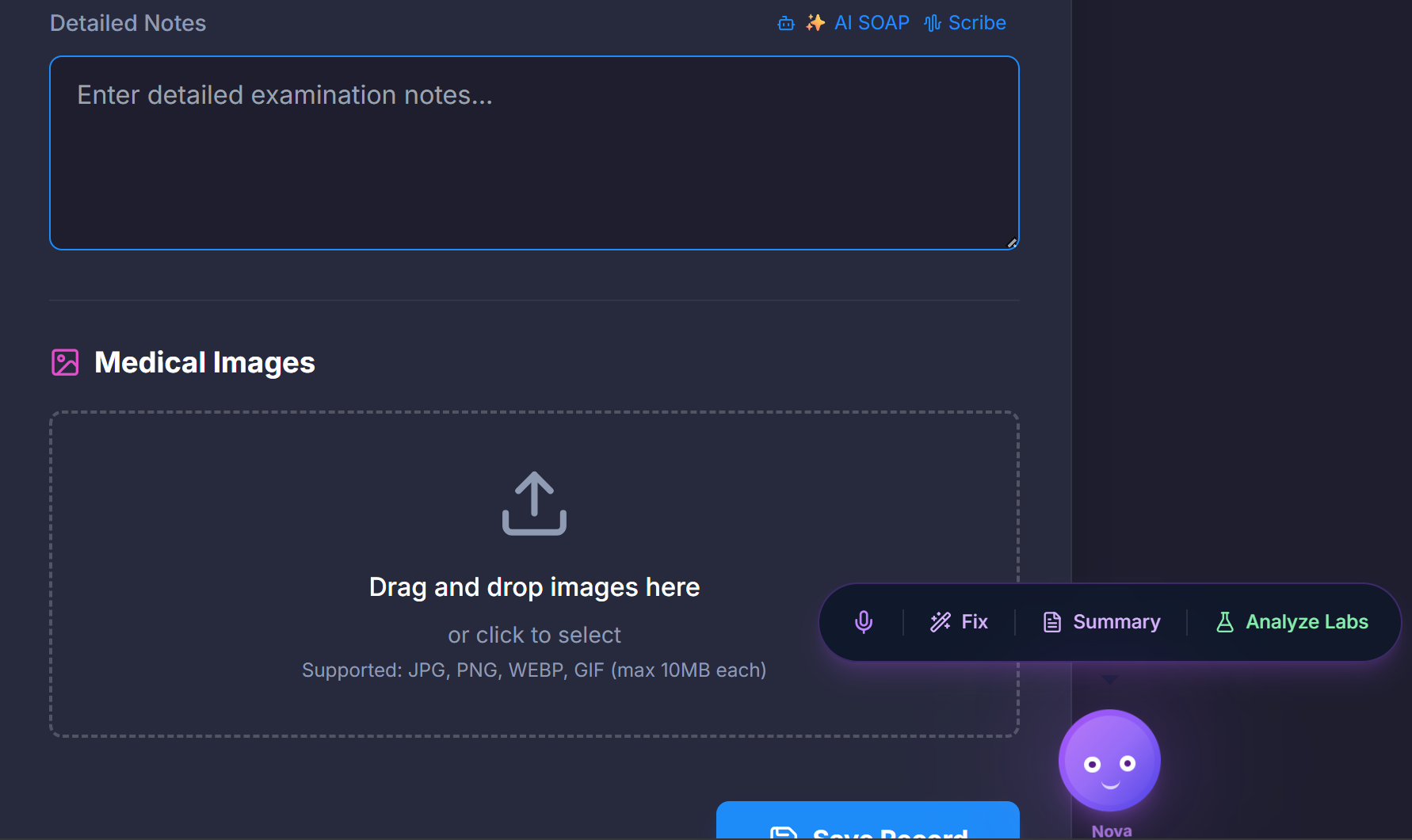Open the AI SOAP generator

tap(872, 22)
